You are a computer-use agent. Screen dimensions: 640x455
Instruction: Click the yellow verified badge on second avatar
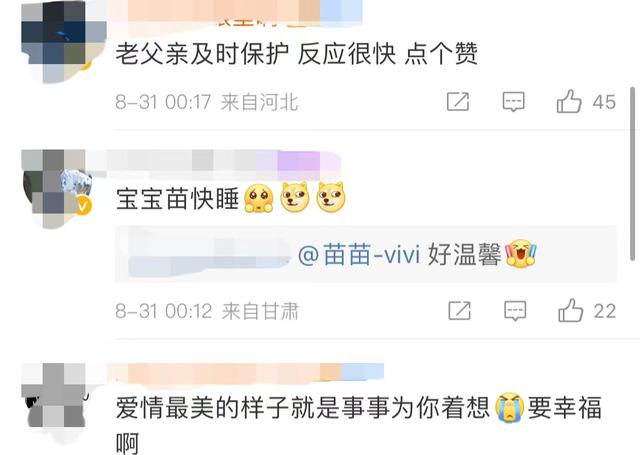click(83, 206)
